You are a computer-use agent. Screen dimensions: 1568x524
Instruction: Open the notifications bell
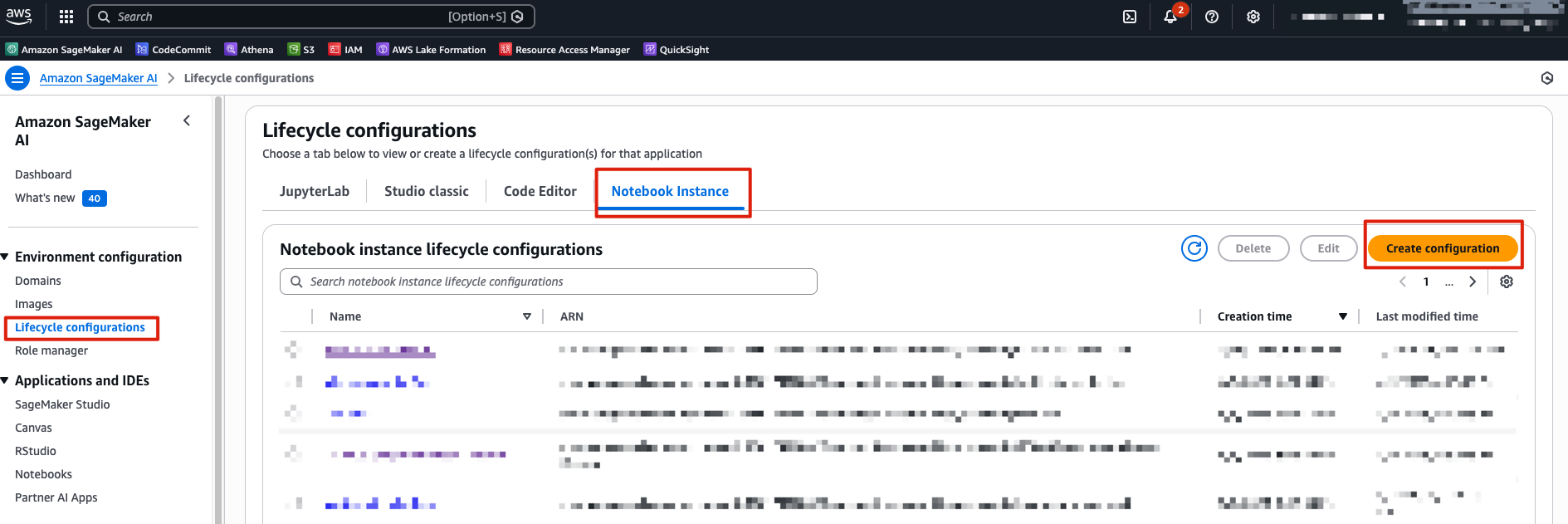[x=1170, y=17]
